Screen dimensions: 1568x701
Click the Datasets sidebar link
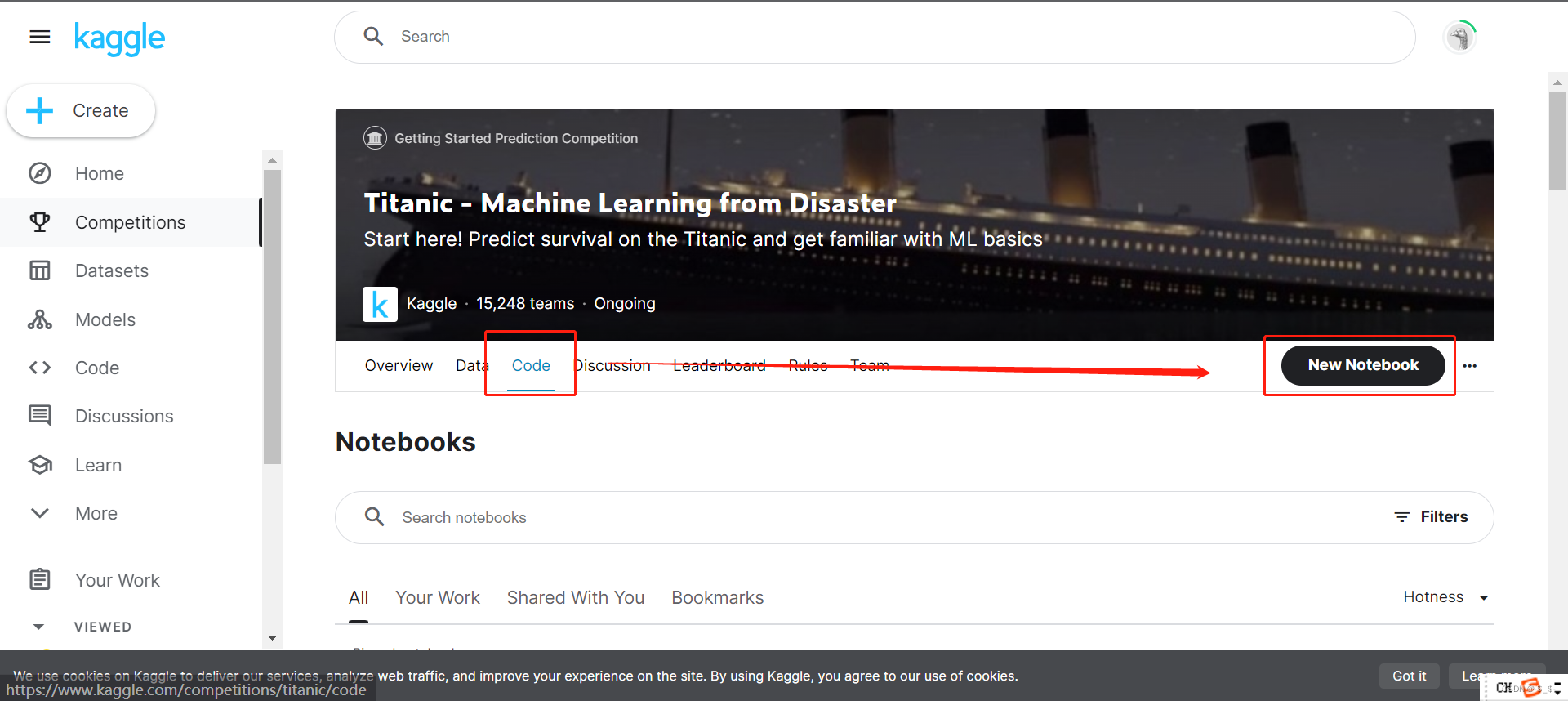(112, 270)
